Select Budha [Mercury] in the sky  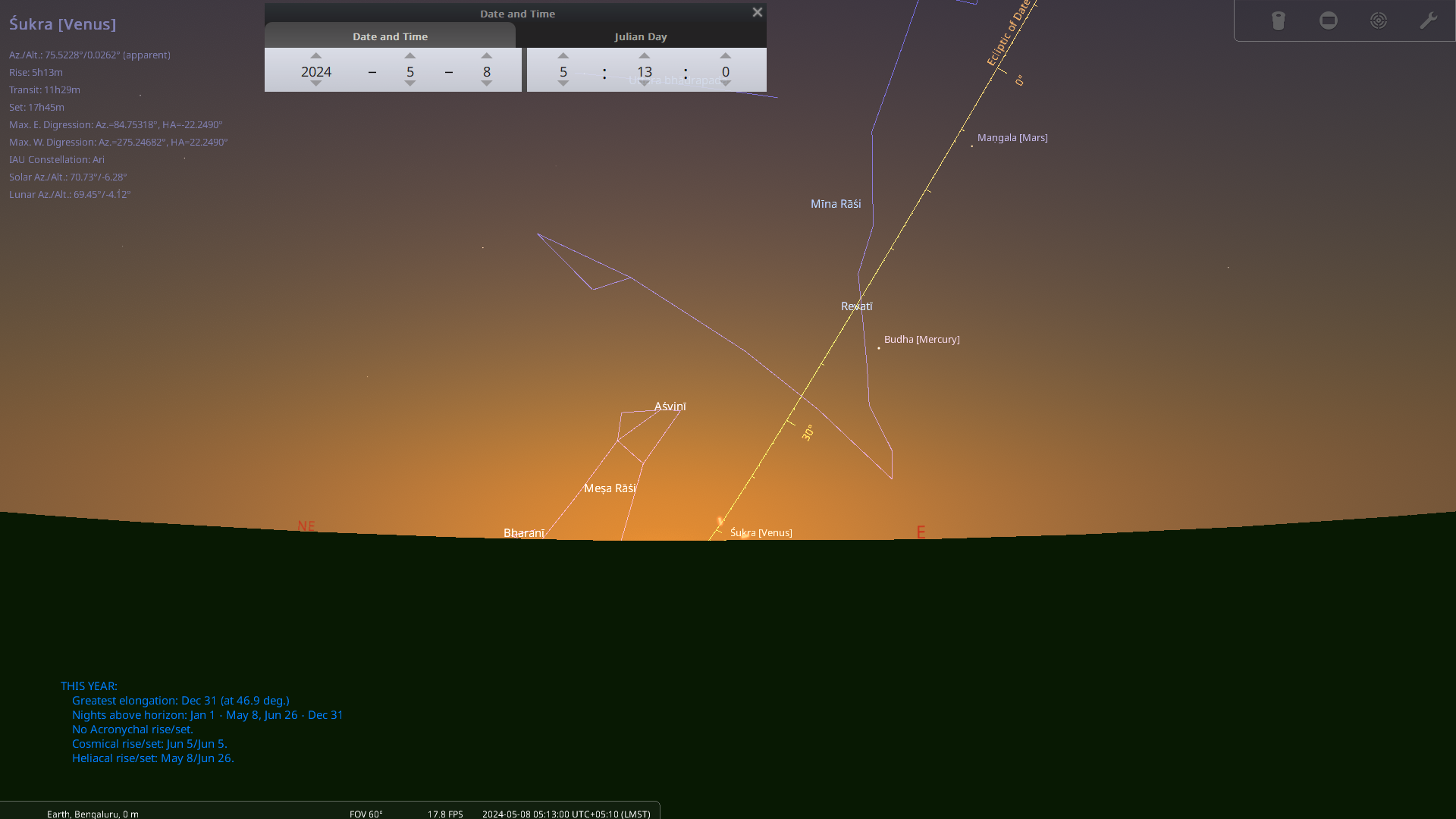878,348
